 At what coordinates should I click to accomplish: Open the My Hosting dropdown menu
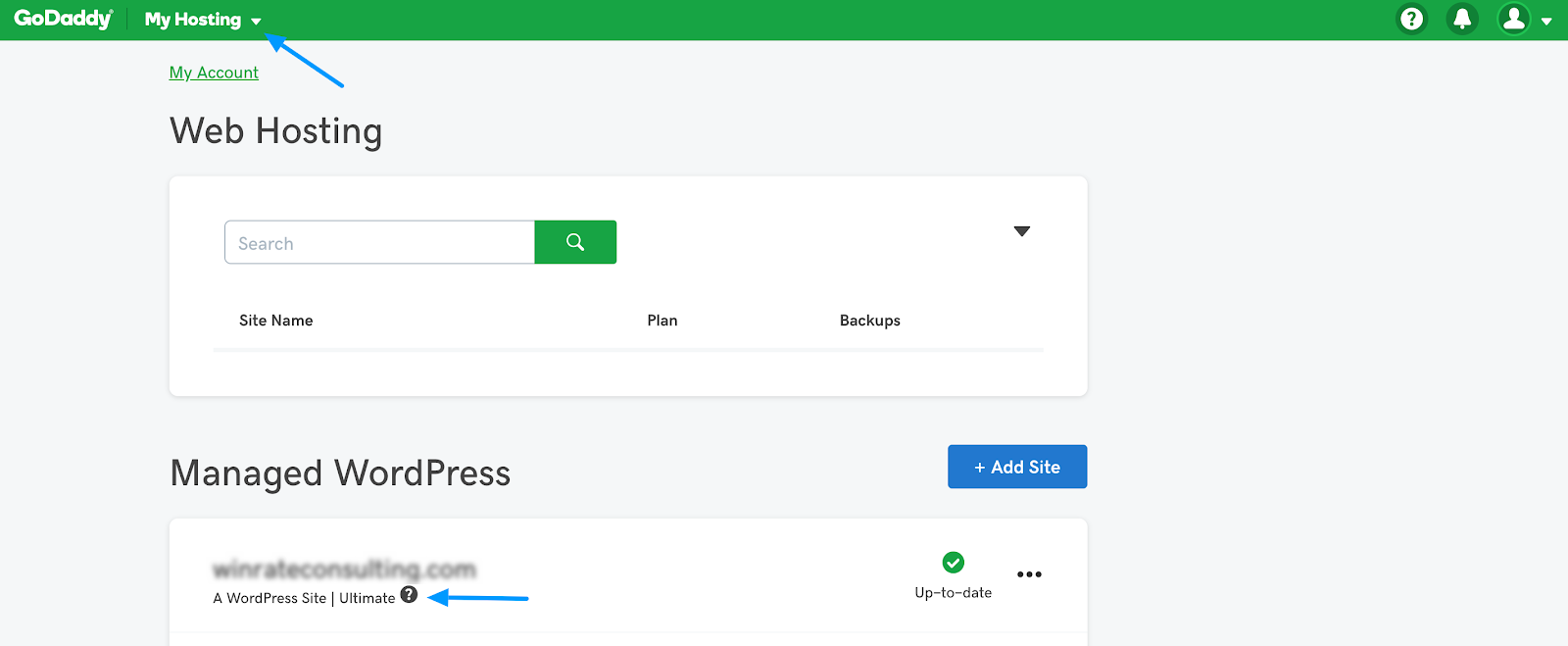point(203,20)
